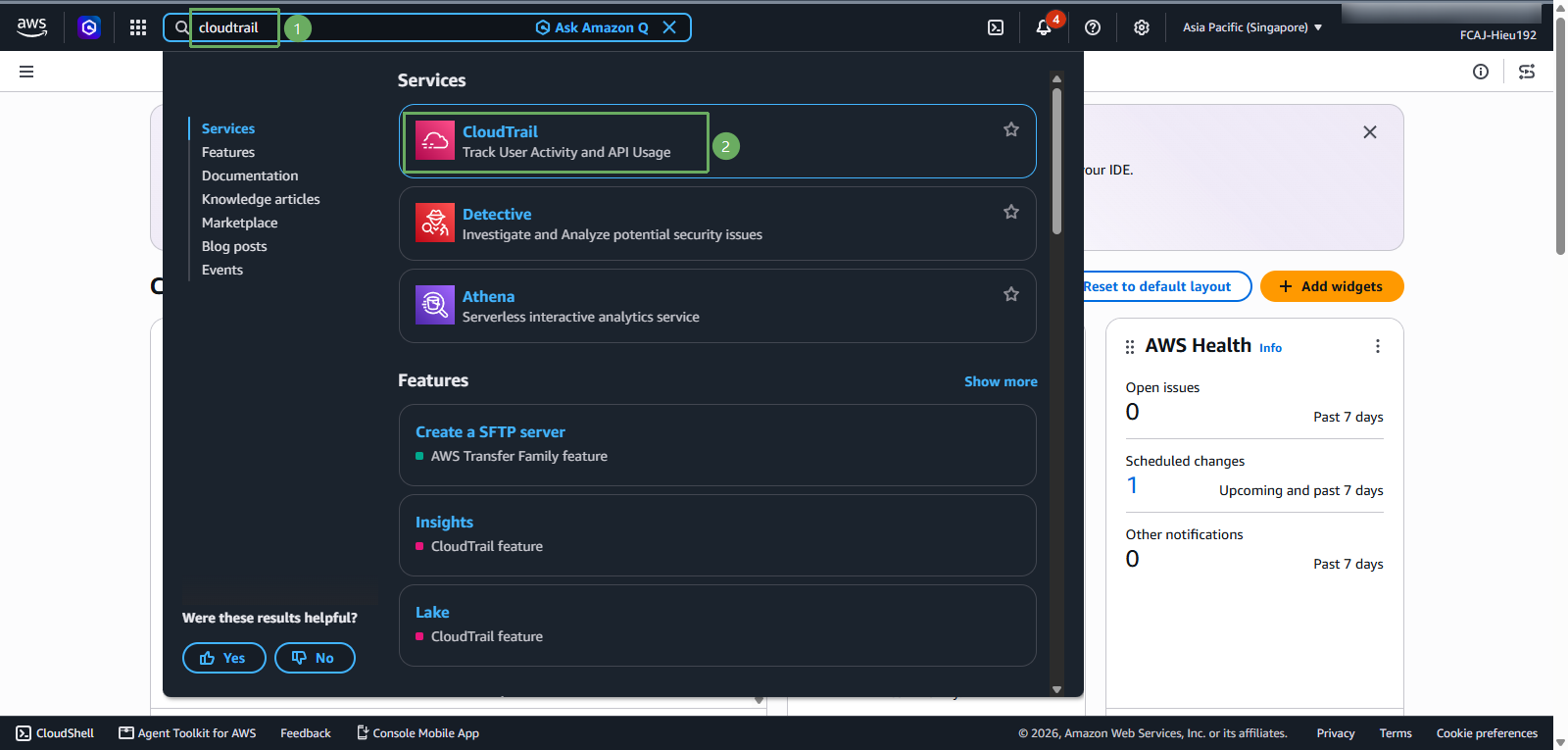Launch CloudShell from the top bar icon
The image size is (1568, 750).
click(x=996, y=27)
